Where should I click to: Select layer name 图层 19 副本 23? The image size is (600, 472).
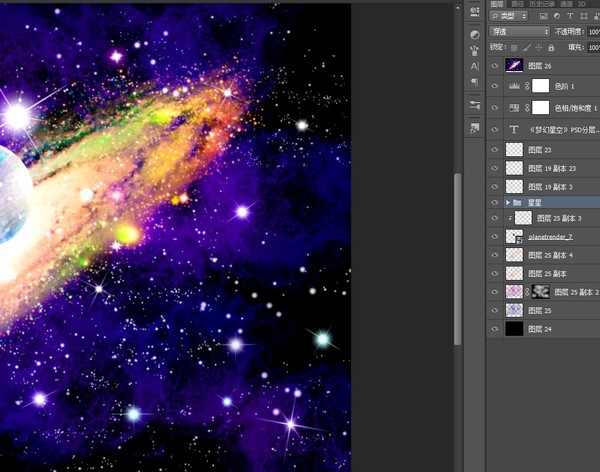(552, 168)
